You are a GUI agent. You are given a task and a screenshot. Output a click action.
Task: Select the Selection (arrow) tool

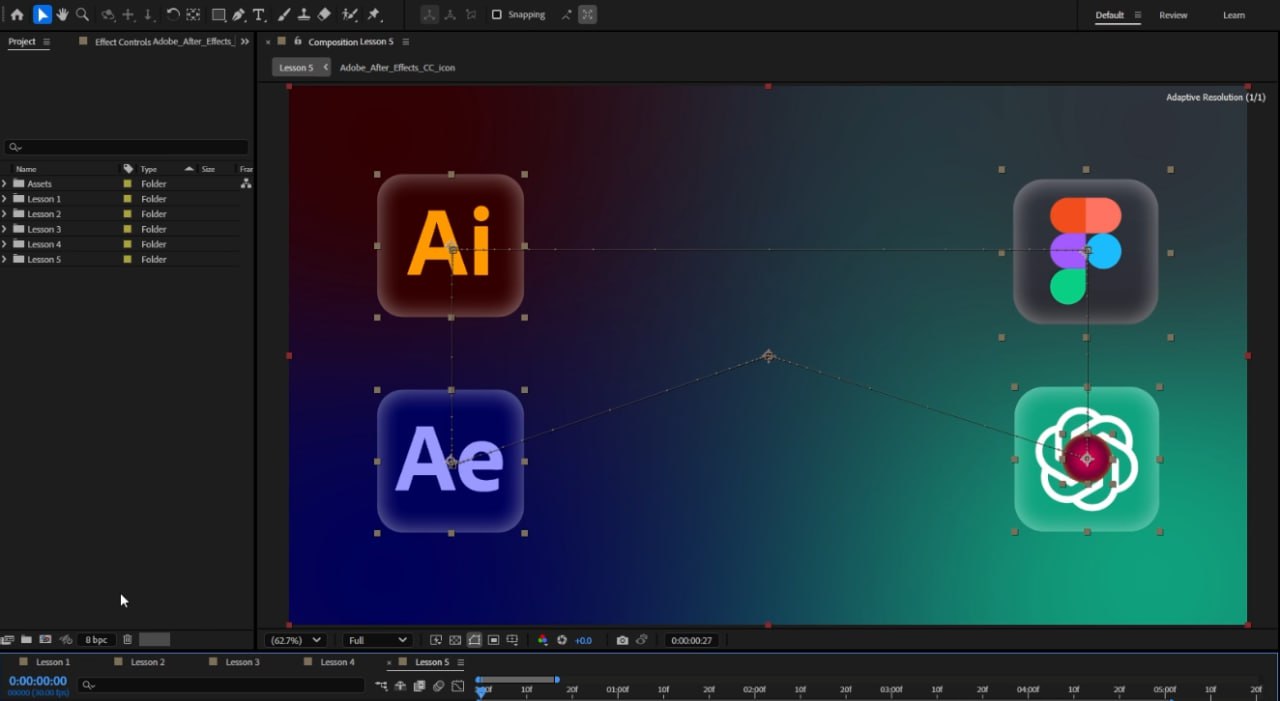coord(41,15)
